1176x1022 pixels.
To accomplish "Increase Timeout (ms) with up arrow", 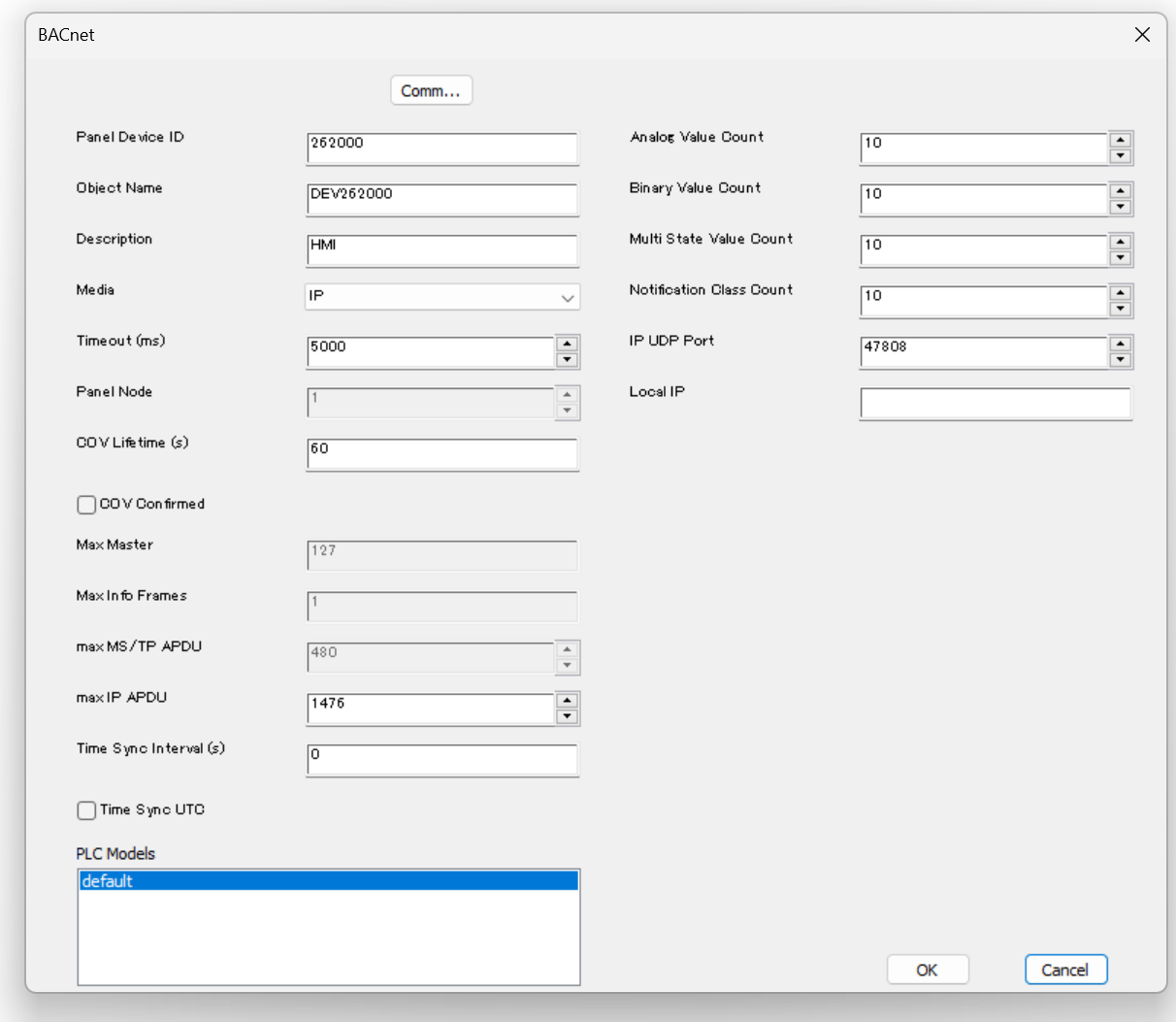I will (x=568, y=345).
